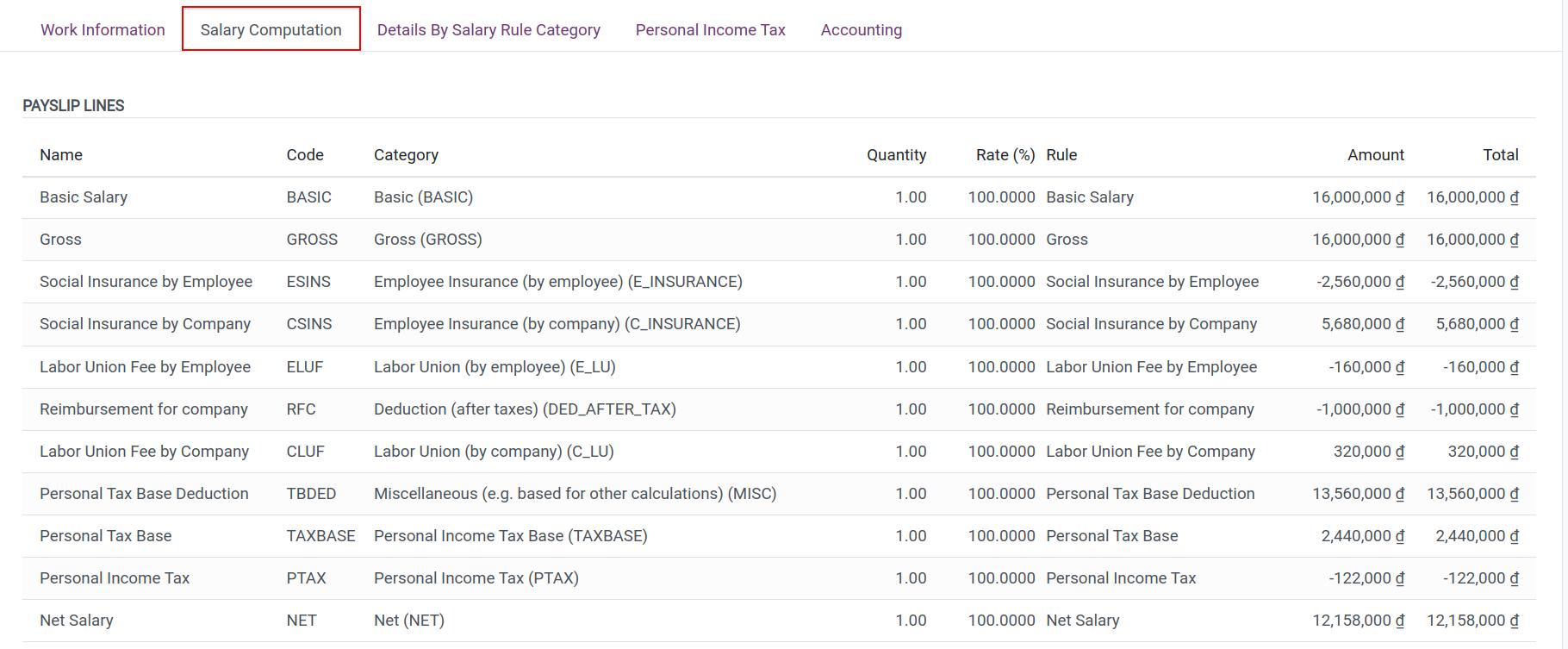Click the -122,000 ₫ total cell
The width and height of the screenshot is (1568, 649).
(1481, 578)
